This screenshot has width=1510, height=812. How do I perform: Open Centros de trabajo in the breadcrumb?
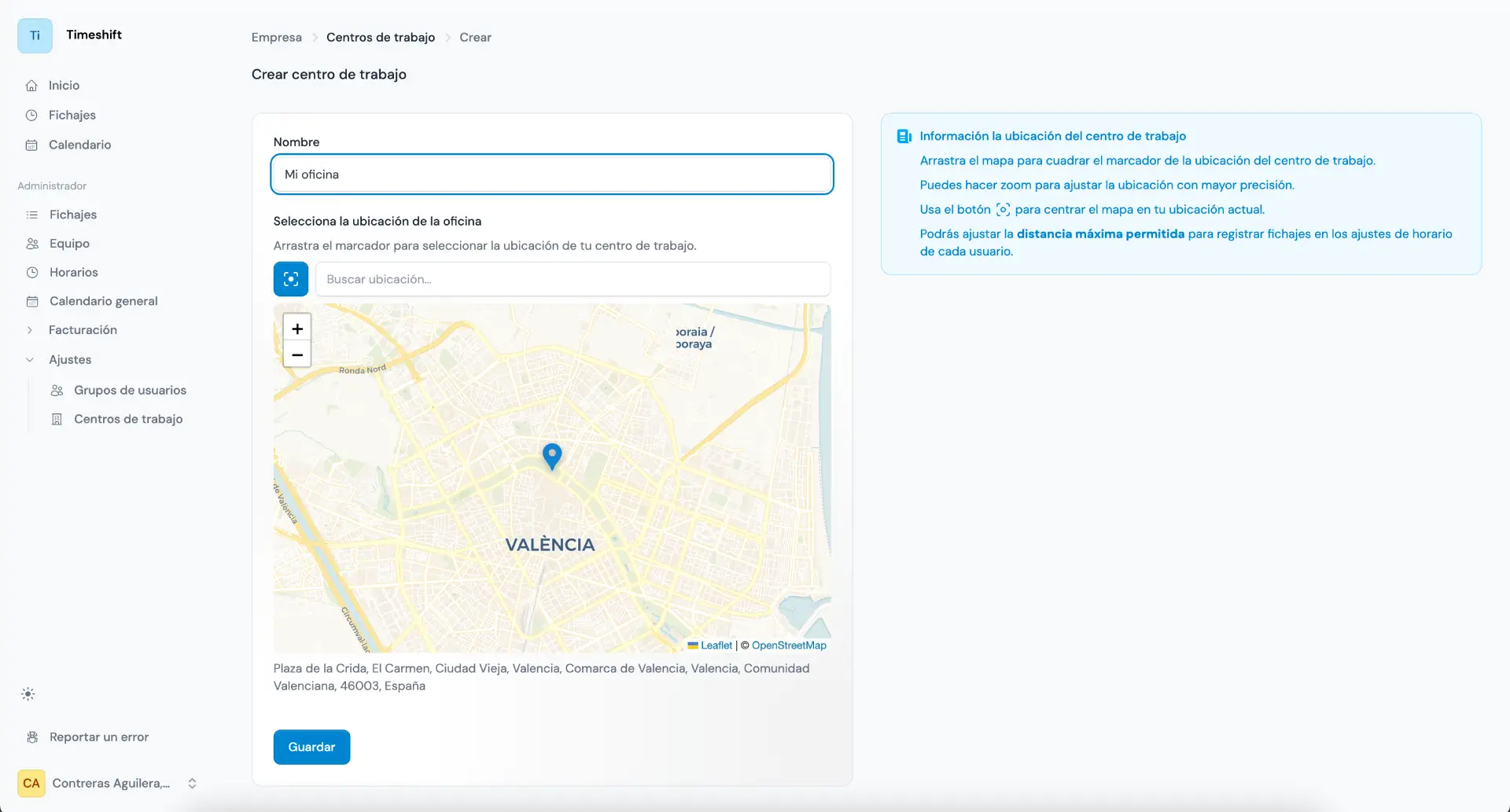click(381, 37)
